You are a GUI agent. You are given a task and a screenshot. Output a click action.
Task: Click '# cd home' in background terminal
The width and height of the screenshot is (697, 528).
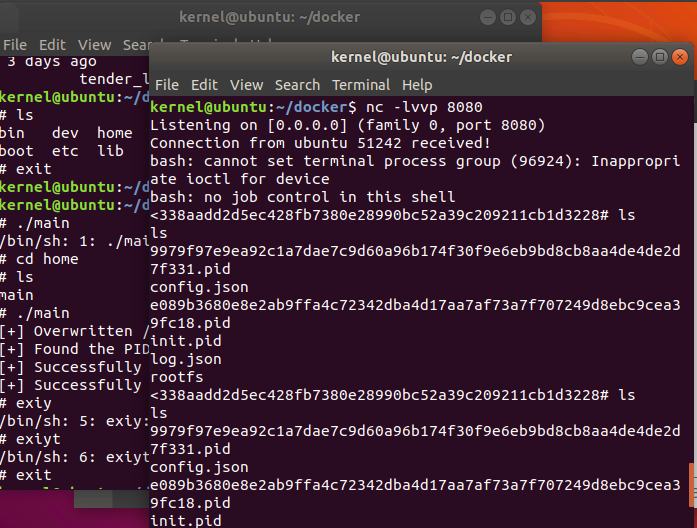tap(39, 259)
